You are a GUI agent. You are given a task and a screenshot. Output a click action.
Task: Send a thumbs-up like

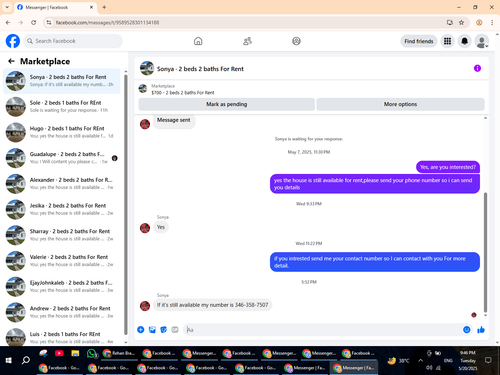coord(481,330)
